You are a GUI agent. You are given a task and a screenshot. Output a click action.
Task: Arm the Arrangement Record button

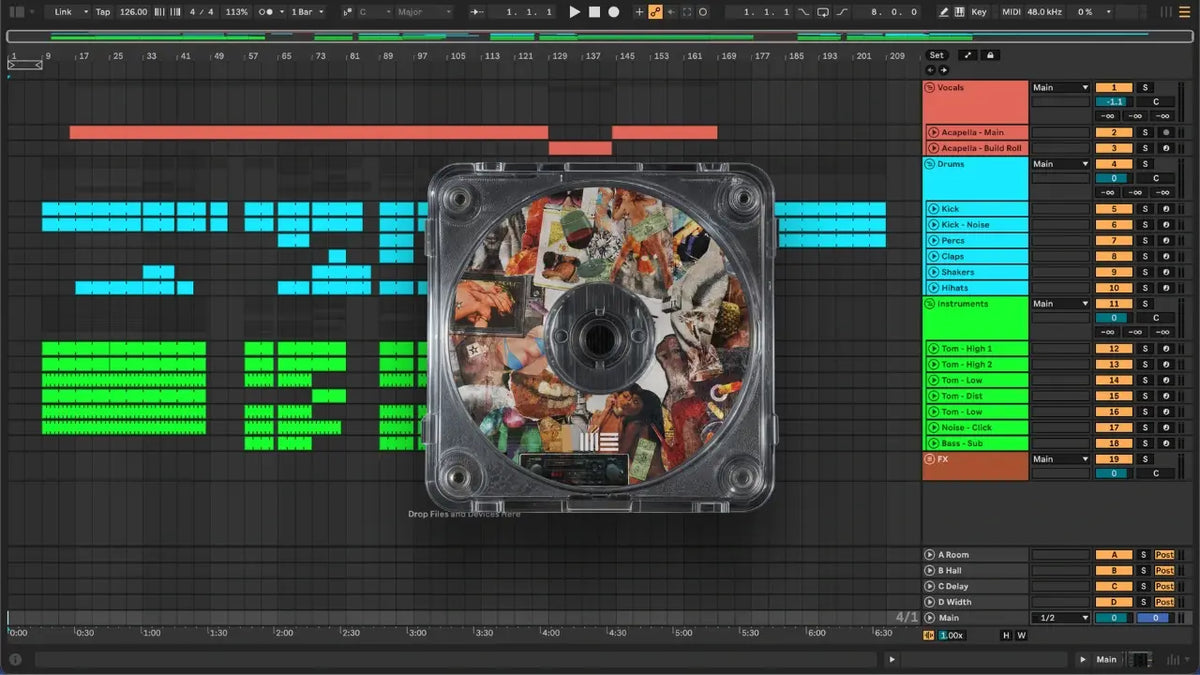pyautogui.click(x=614, y=12)
